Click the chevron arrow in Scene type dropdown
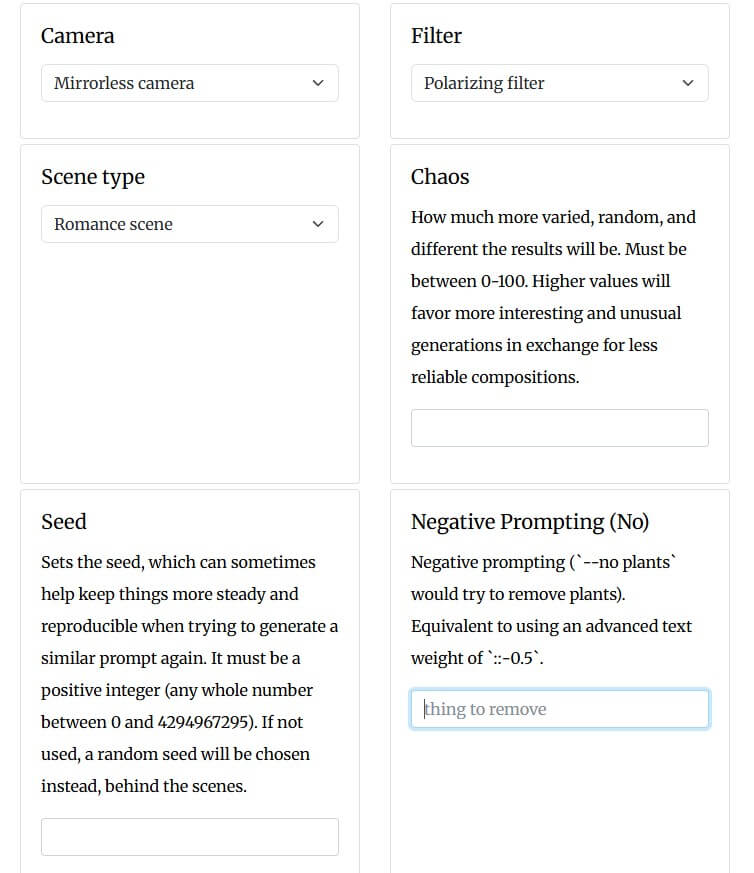 coord(318,224)
